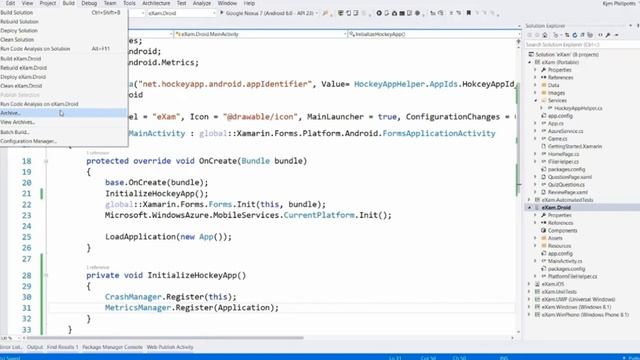Image resolution: width=640 pixels, height=360 pixels.
Task: Select View Archives... menu entry
Action: 63,122
